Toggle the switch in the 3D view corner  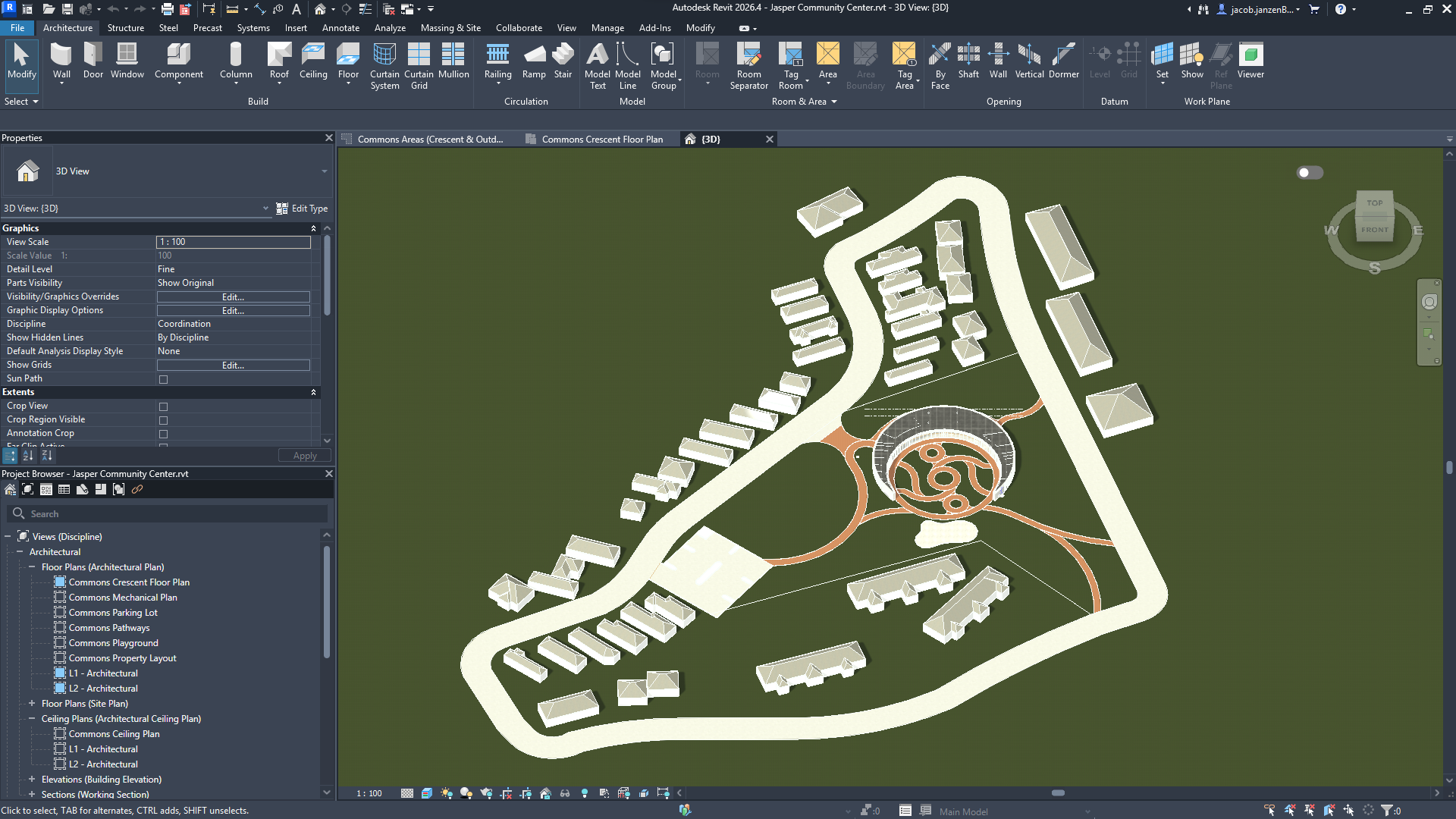point(1310,173)
